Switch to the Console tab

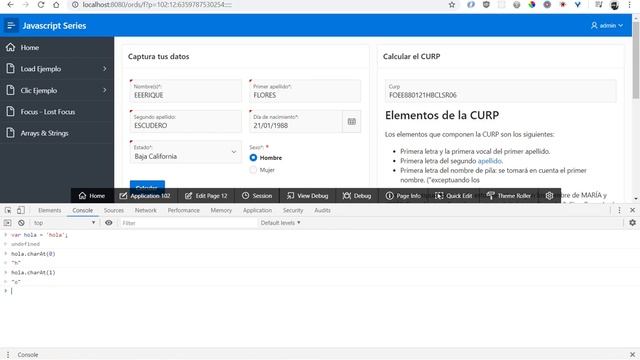point(82,210)
